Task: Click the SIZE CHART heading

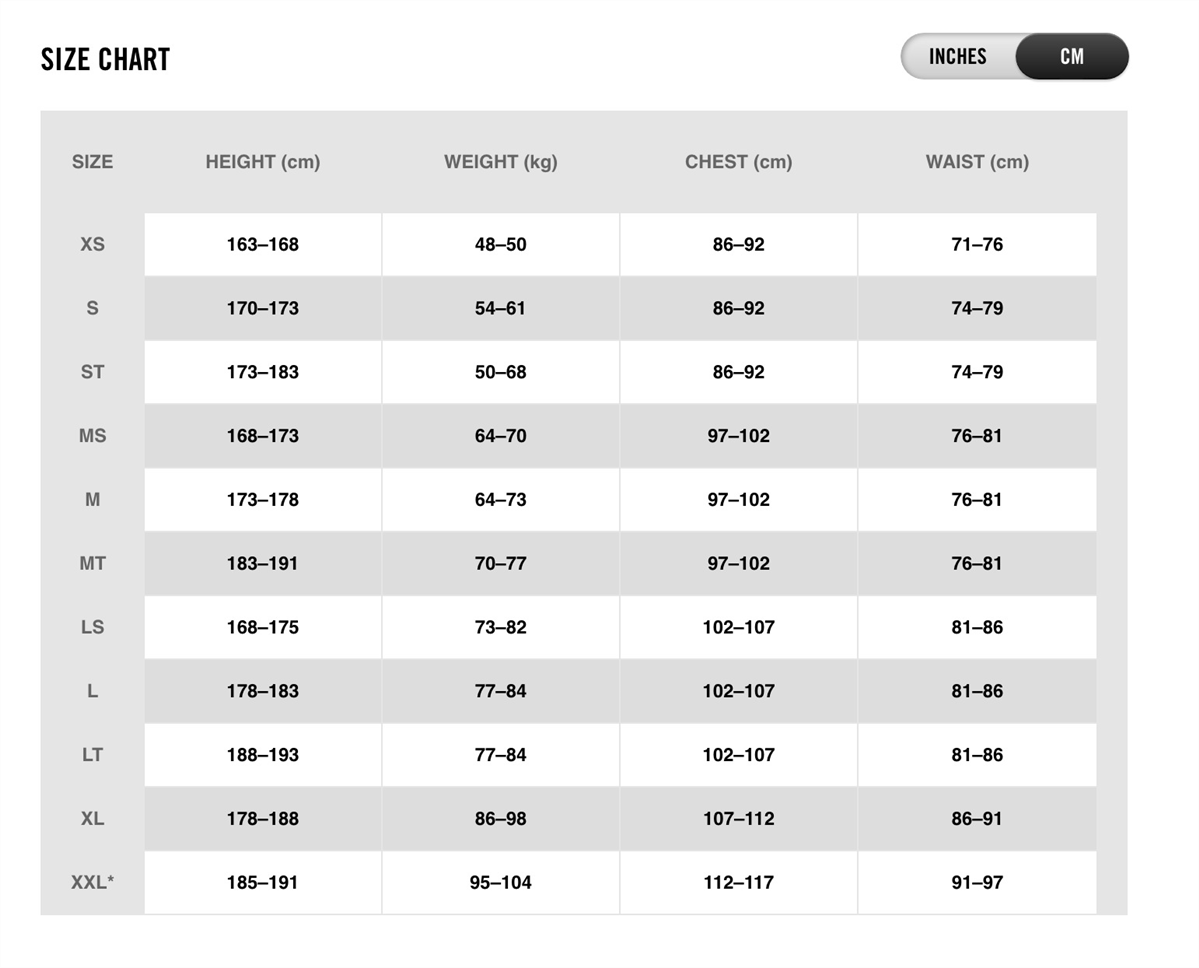Action: 106,60
